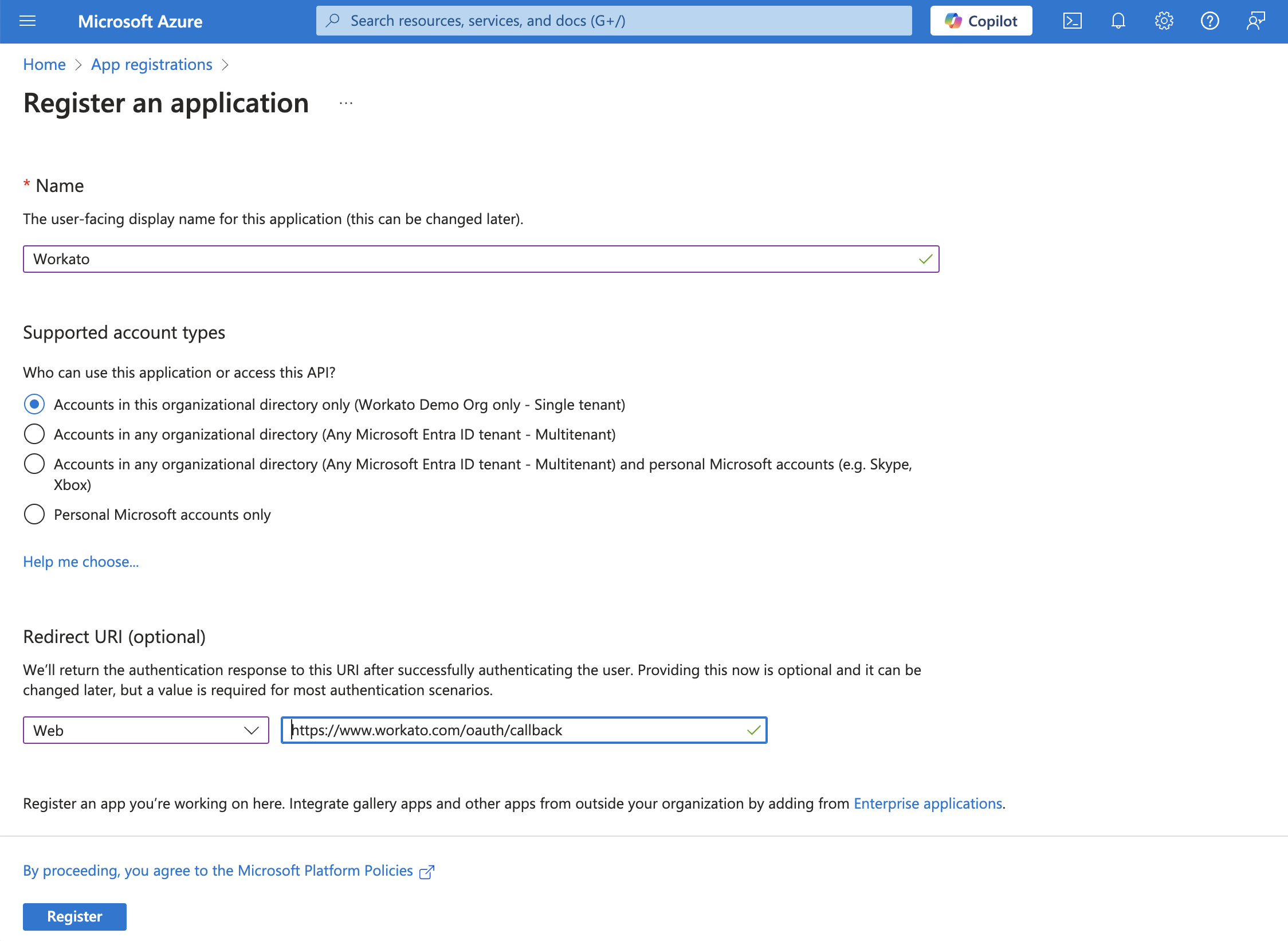1288x941 pixels.
Task: Choose Personal Microsoft accounts only
Action: (x=34, y=514)
